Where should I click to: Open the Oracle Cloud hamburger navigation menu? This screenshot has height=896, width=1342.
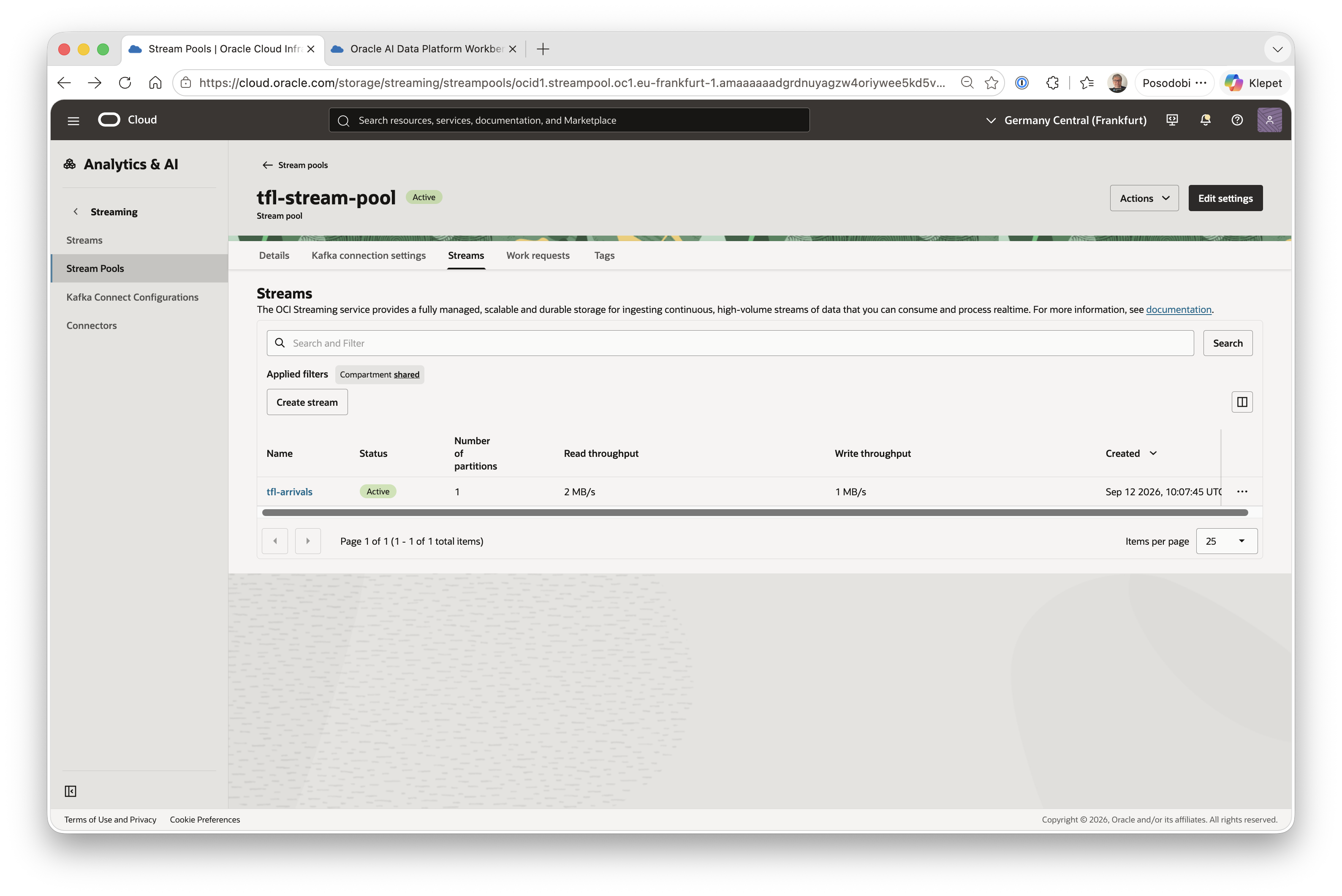click(x=73, y=121)
